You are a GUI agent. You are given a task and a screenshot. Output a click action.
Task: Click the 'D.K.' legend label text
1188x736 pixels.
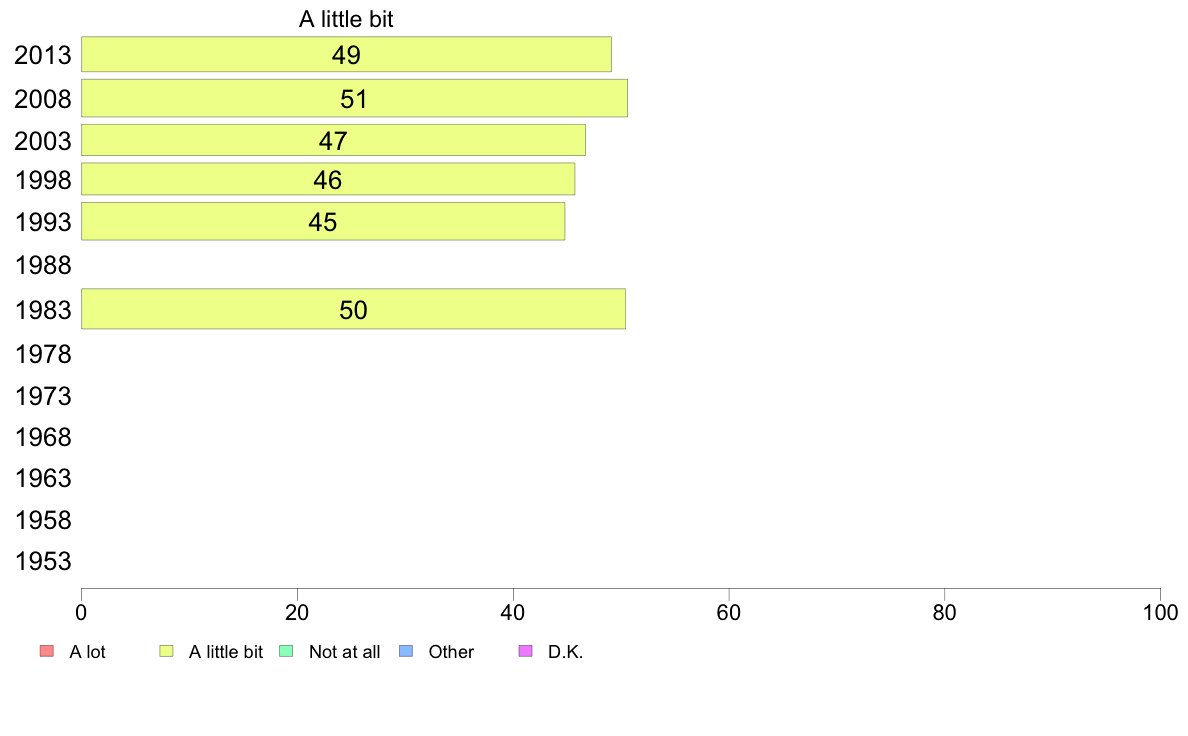click(x=565, y=652)
